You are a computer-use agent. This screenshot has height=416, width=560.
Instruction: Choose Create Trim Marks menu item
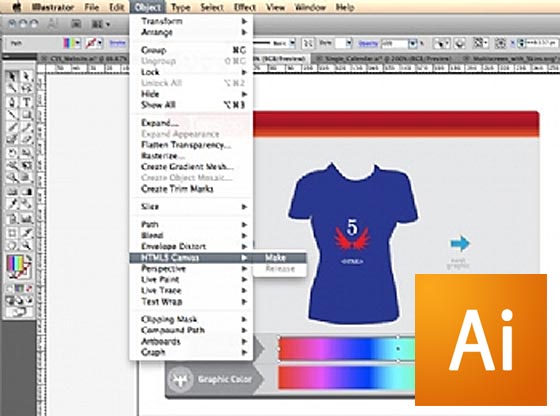point(191,189)
